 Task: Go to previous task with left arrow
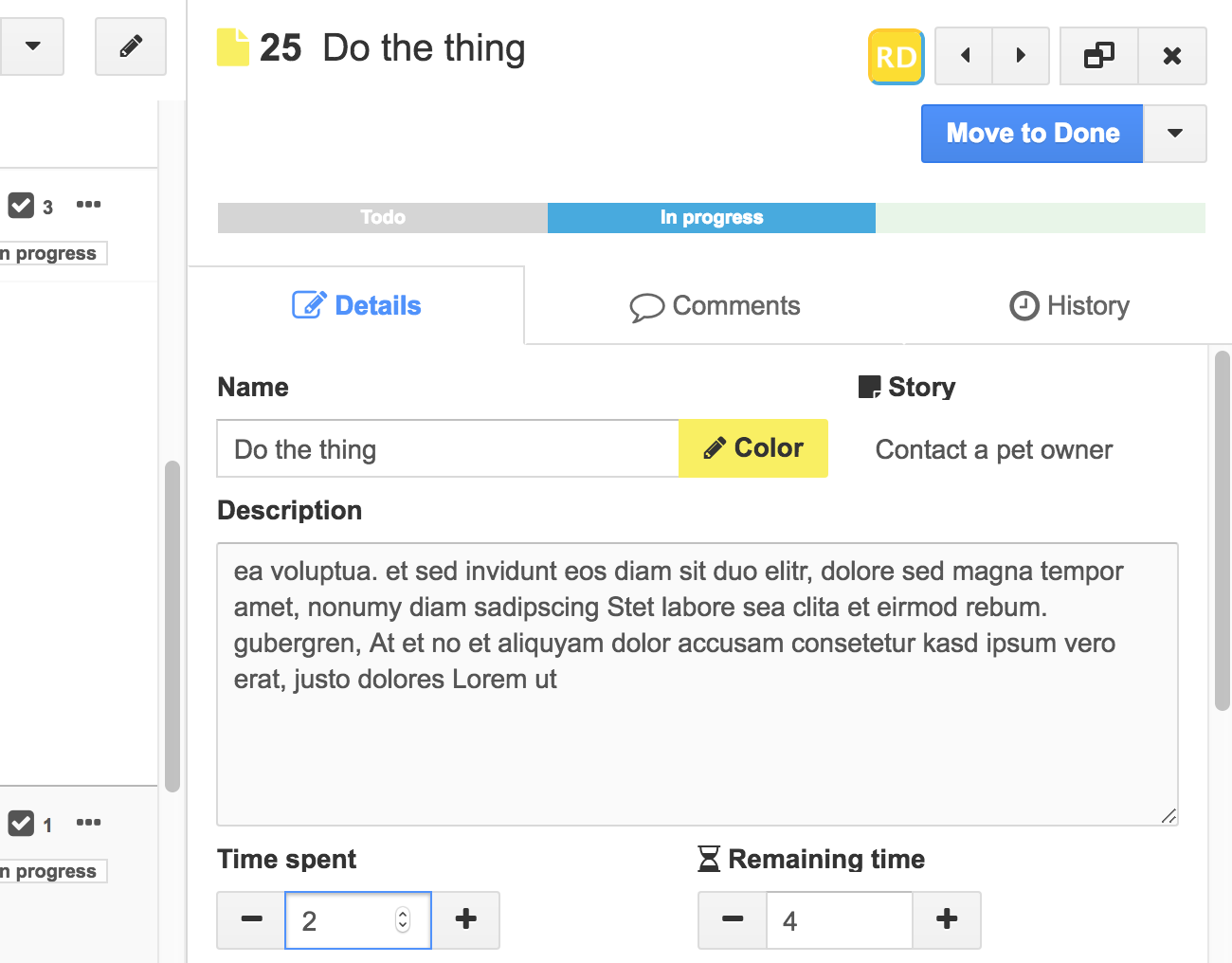[x=964, y=56]
